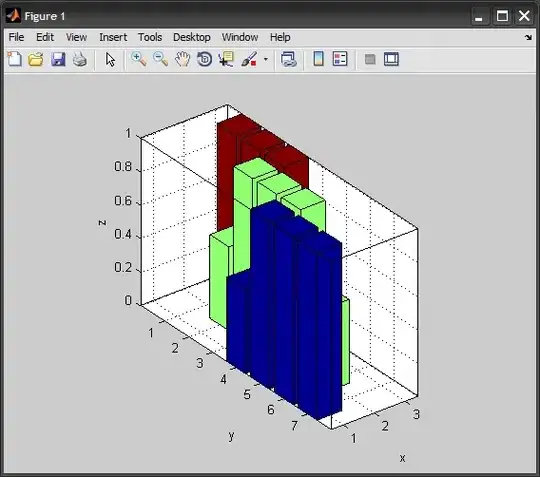Activate the Zoom In magnifier tool

[x=139, y=59]
